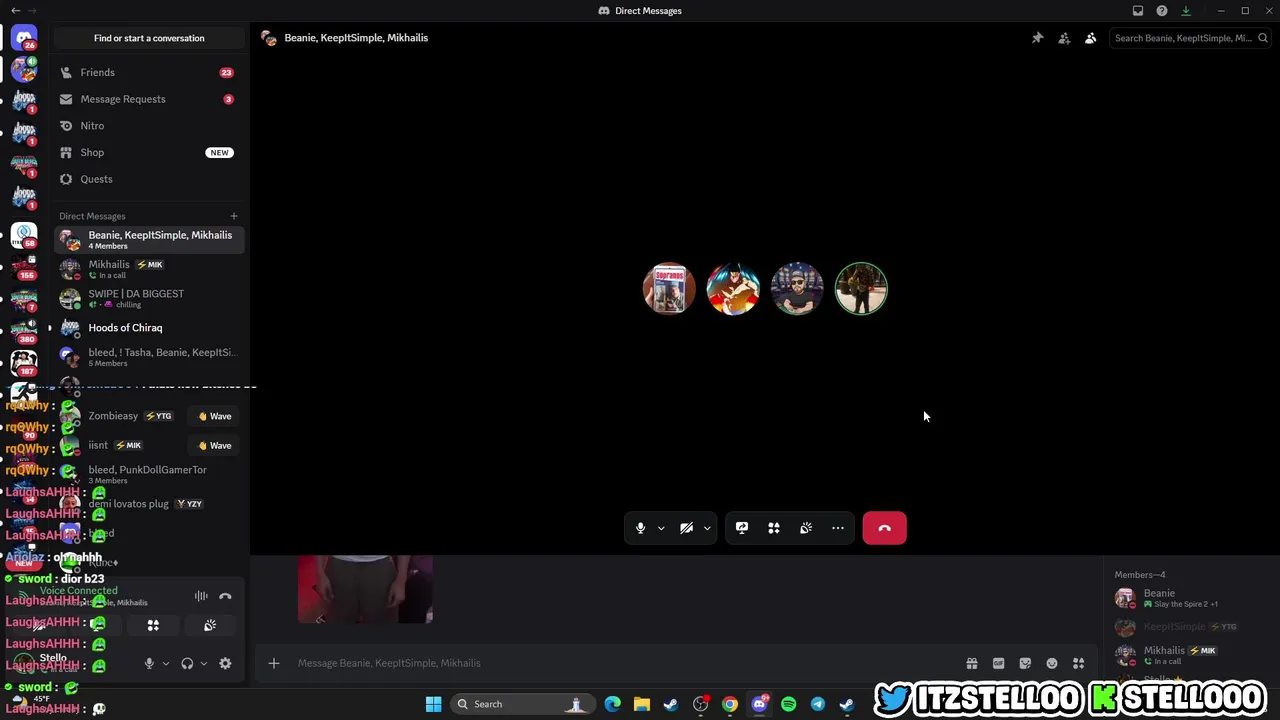Open User Settings gear icon

pos(225,663)
